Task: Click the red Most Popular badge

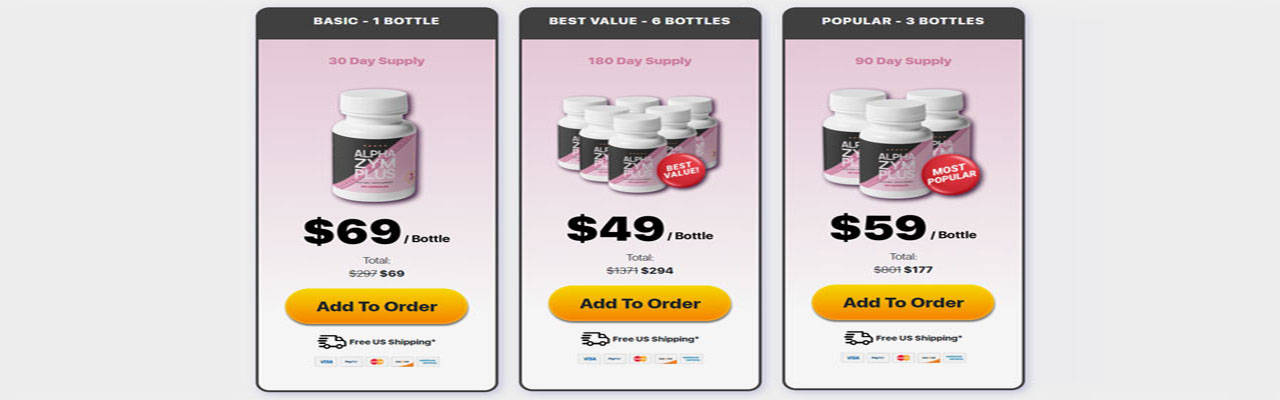Action: point(950,174)
